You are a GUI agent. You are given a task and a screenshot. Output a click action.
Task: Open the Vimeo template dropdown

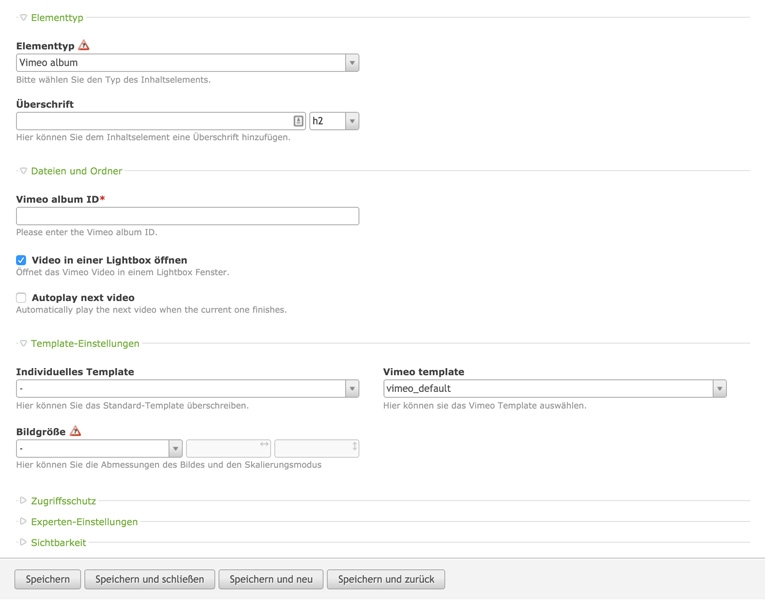tap(554, 389)
